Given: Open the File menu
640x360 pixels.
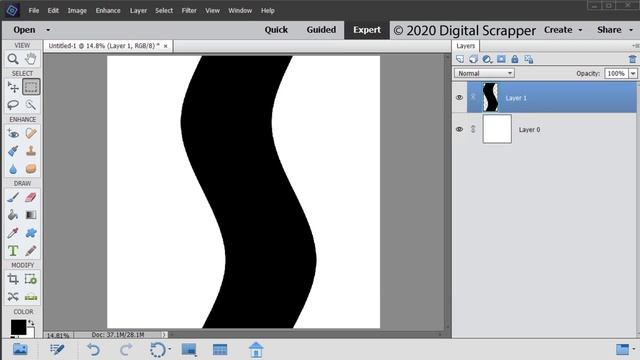Looking at the screenshot, I should click(34, 11).
